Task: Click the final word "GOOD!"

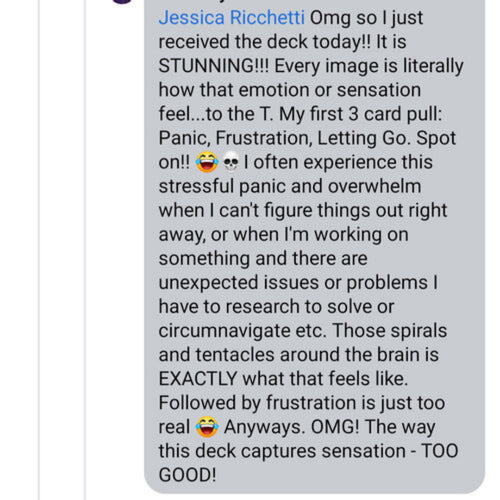Action: point(187,475)
